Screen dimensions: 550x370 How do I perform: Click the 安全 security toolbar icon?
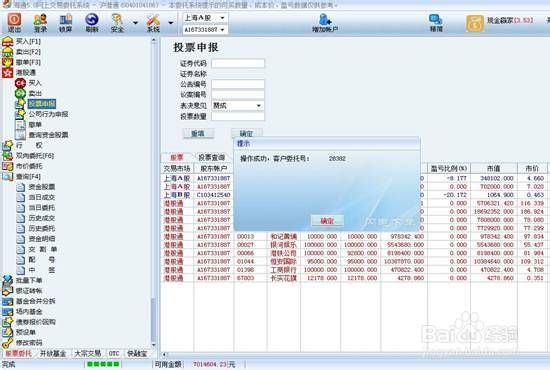[117, 22]
